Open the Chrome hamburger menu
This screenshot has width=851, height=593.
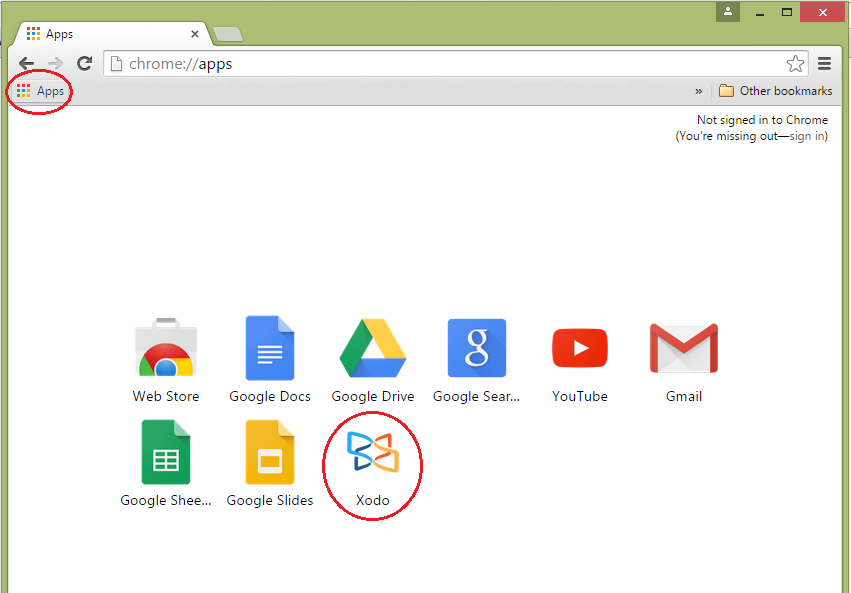coord(824,64)
